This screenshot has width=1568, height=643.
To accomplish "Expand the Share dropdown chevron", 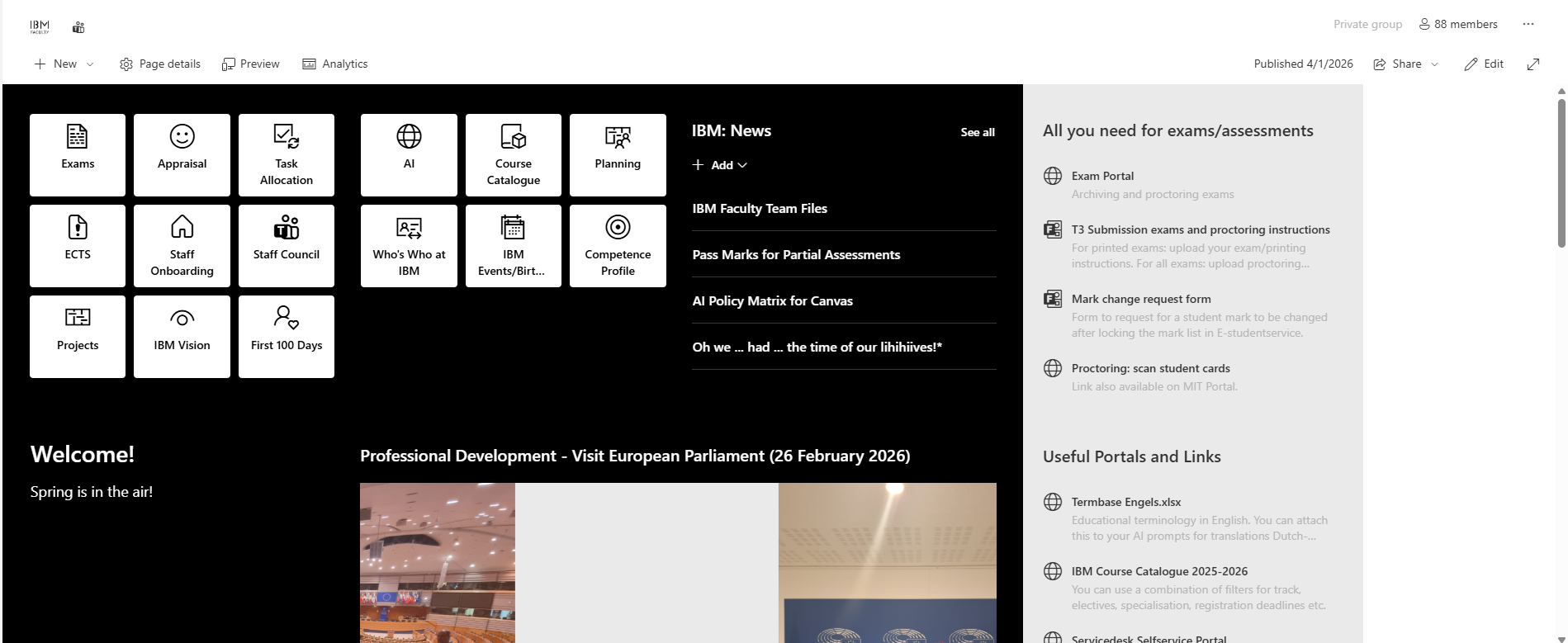I will [1434, 64].
